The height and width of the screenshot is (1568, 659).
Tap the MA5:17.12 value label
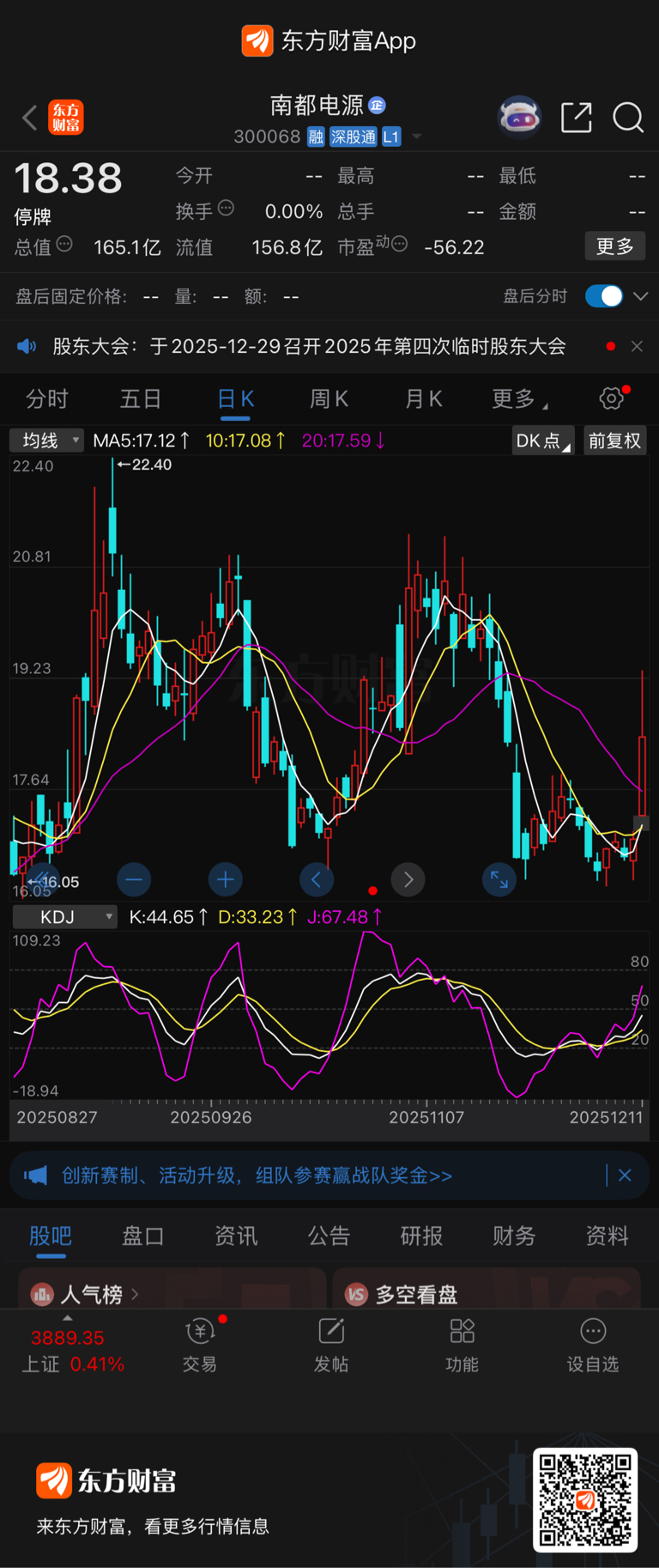pyautogui.click(x=142, y=441)
